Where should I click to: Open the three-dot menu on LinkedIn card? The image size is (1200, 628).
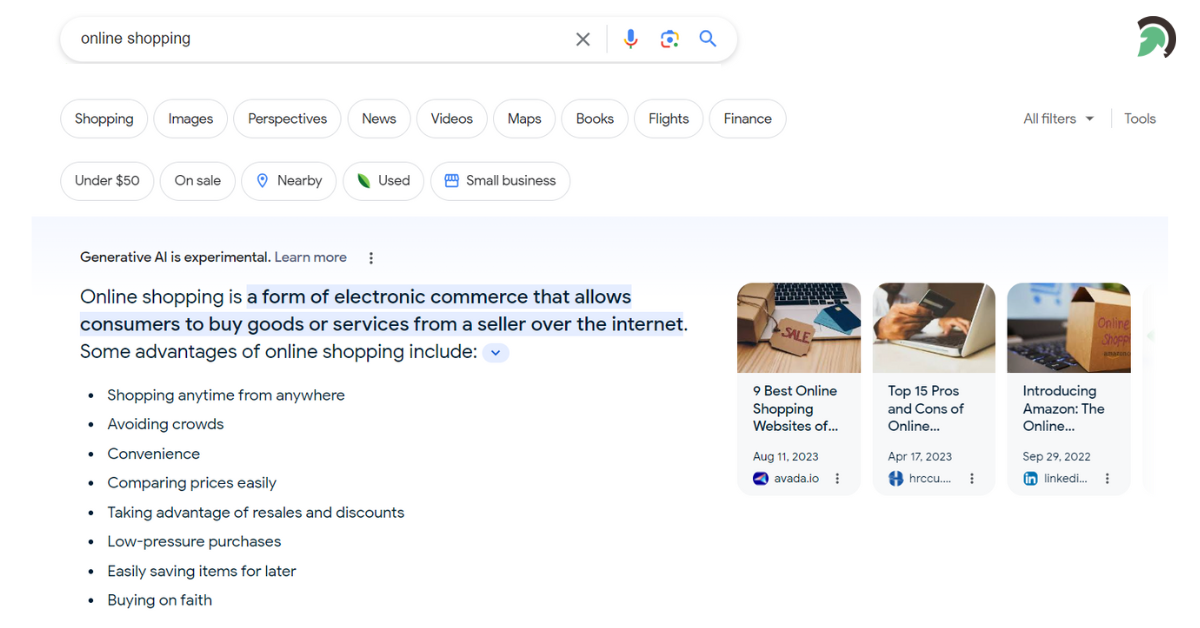click(1107, 479)
